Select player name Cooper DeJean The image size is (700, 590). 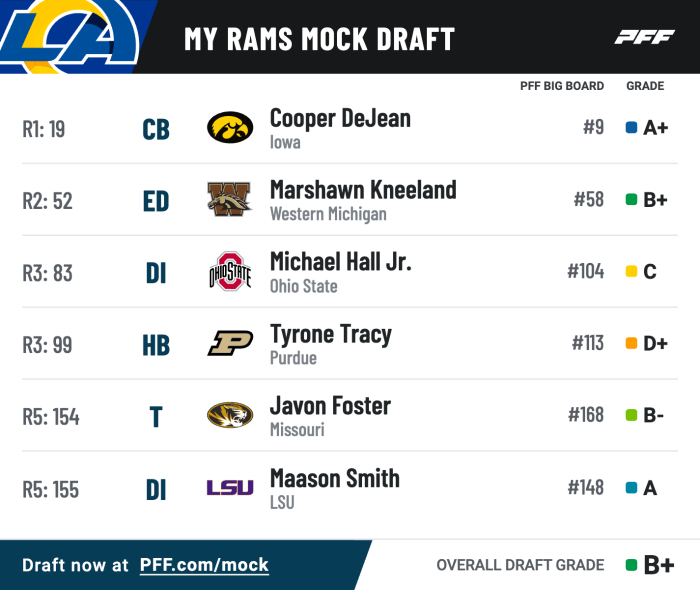click(340, 118)
